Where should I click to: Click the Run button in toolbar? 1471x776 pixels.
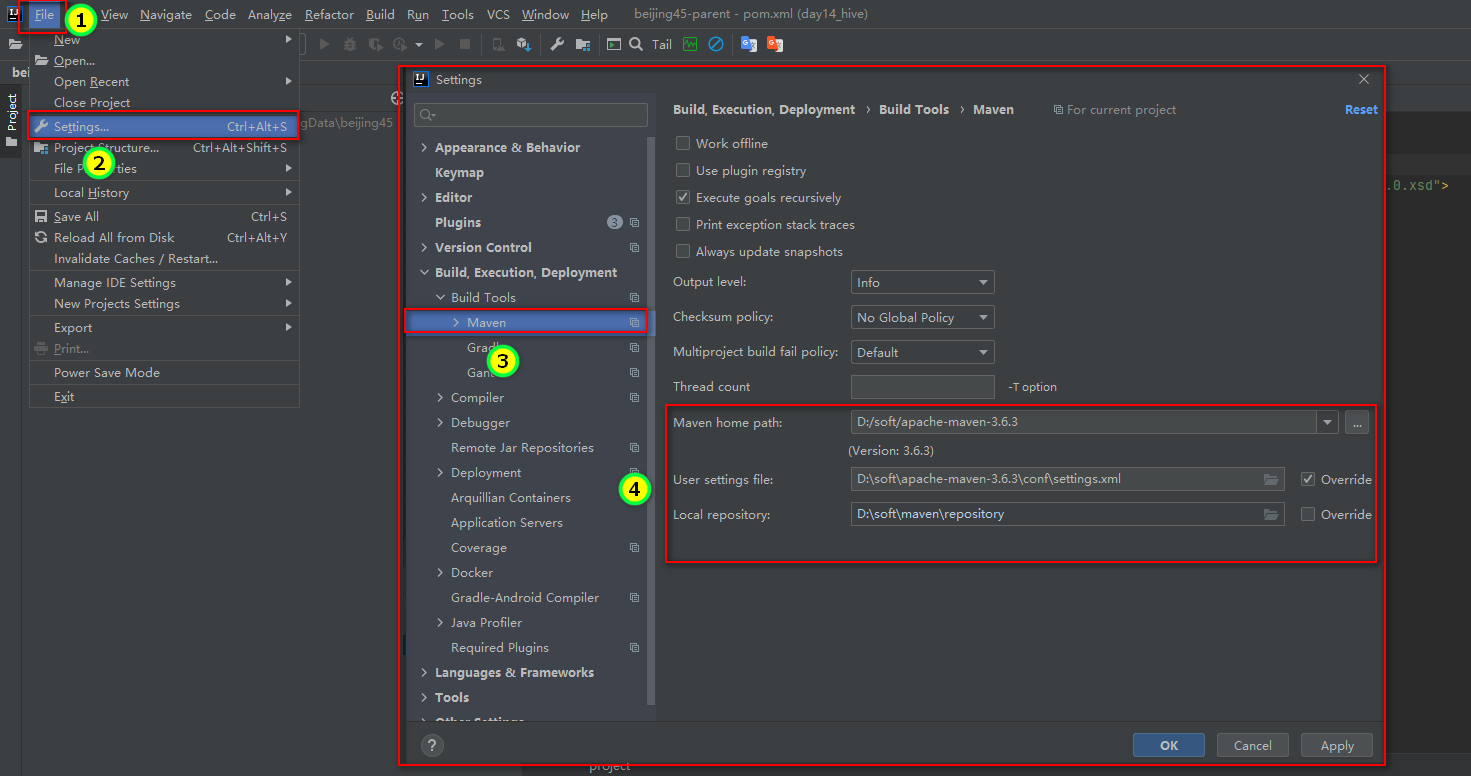point(324,44)
